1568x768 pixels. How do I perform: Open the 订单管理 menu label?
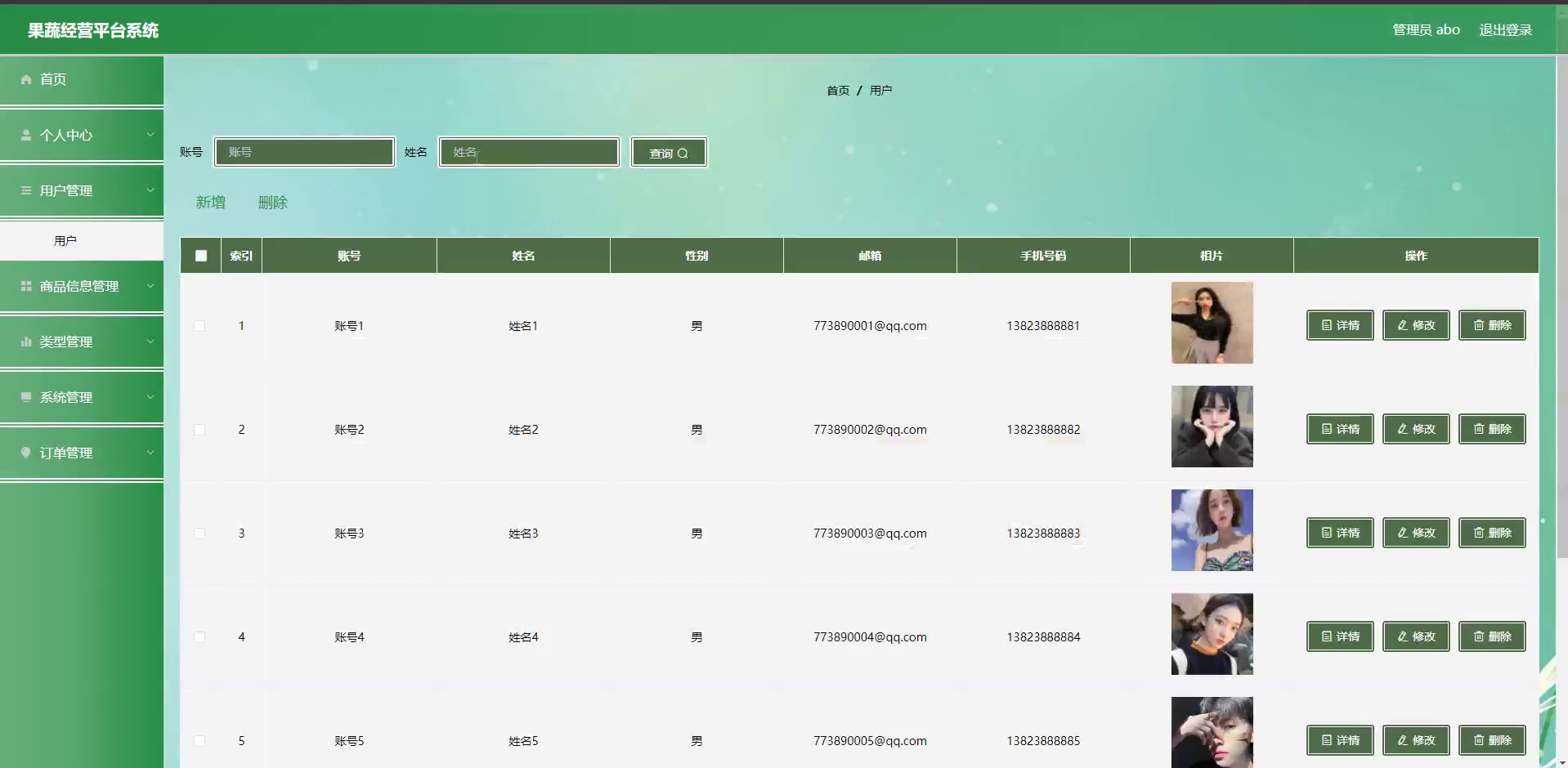[x=66, y=453]
